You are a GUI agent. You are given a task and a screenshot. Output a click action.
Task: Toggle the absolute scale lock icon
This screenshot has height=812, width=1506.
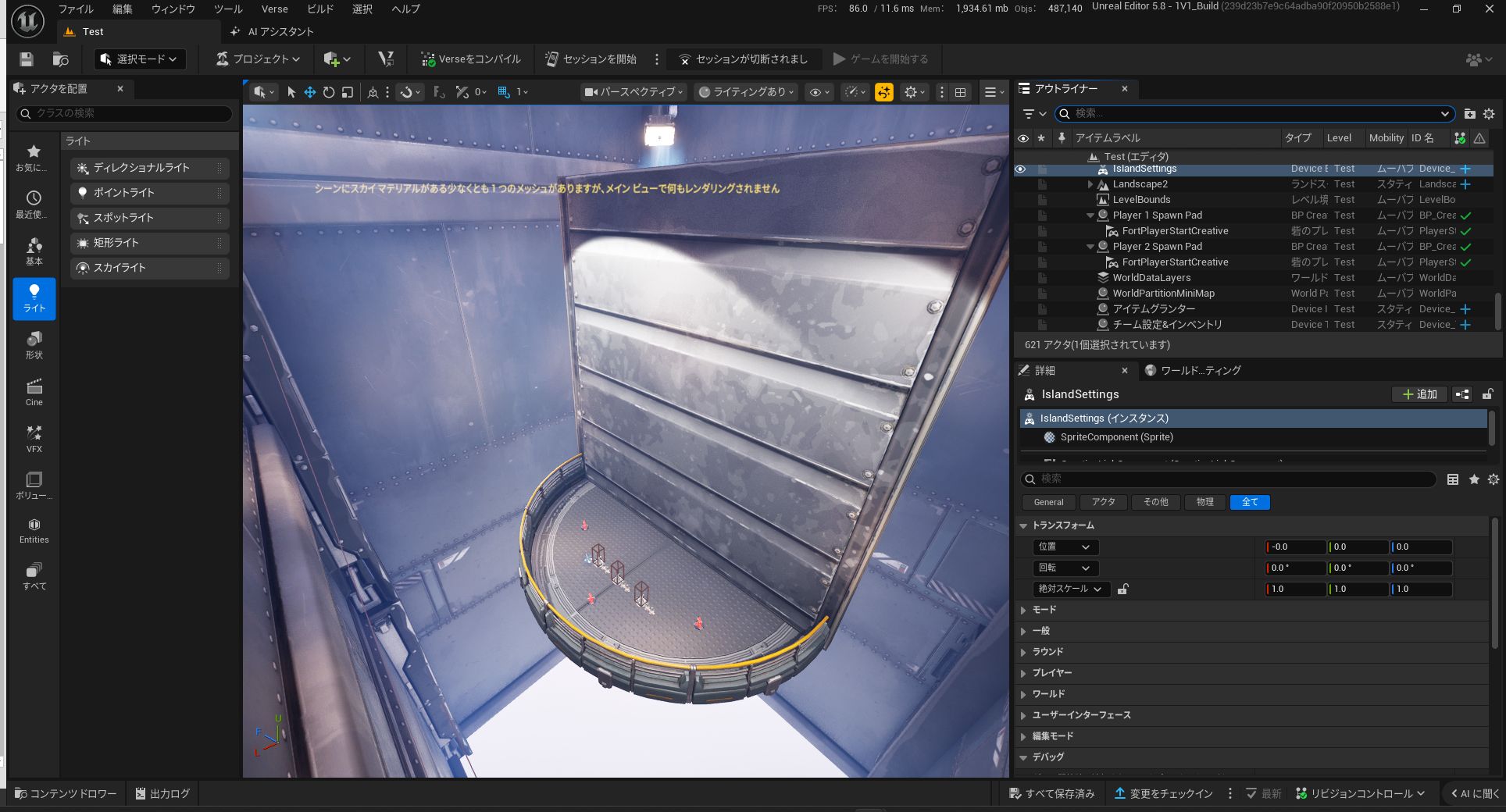[x=1122, y=589]
